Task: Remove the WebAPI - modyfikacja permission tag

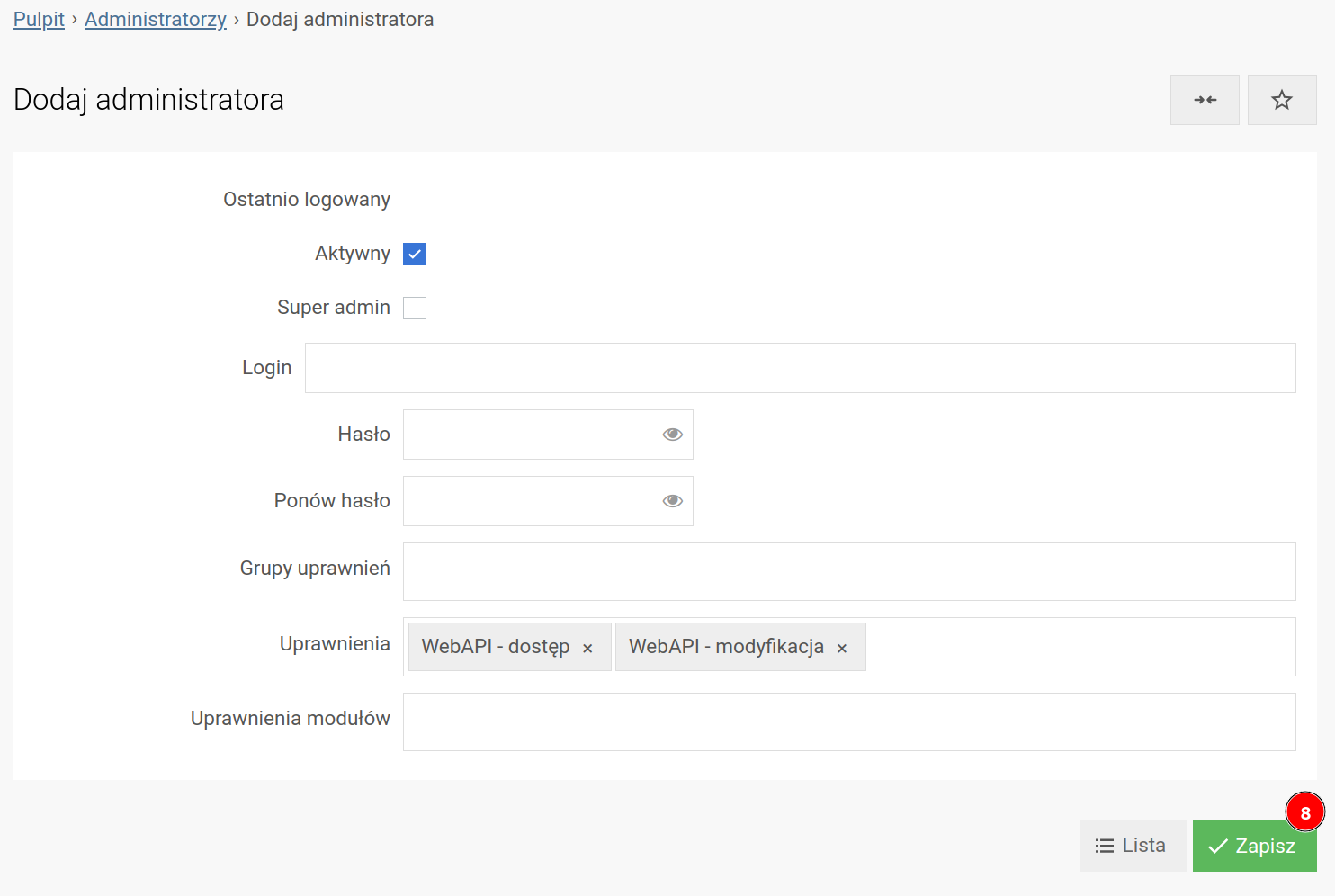Action: [842, 648]
